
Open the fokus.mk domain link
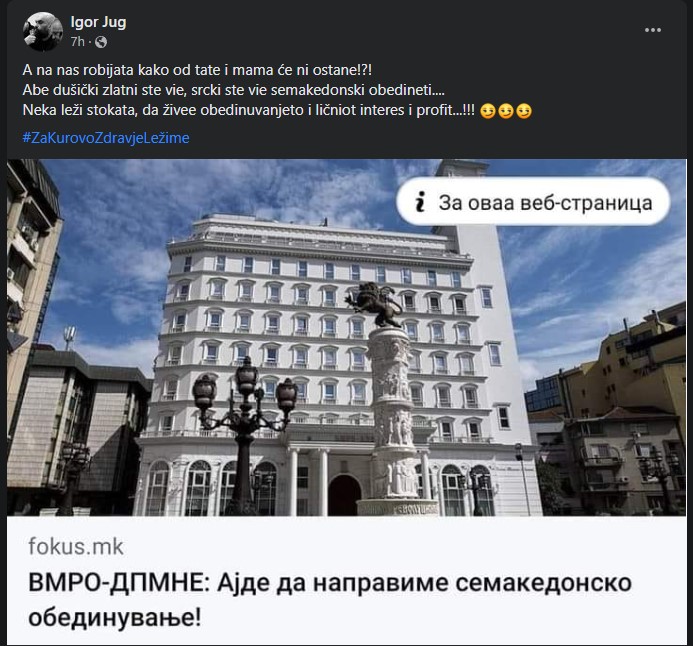point(76,547)
